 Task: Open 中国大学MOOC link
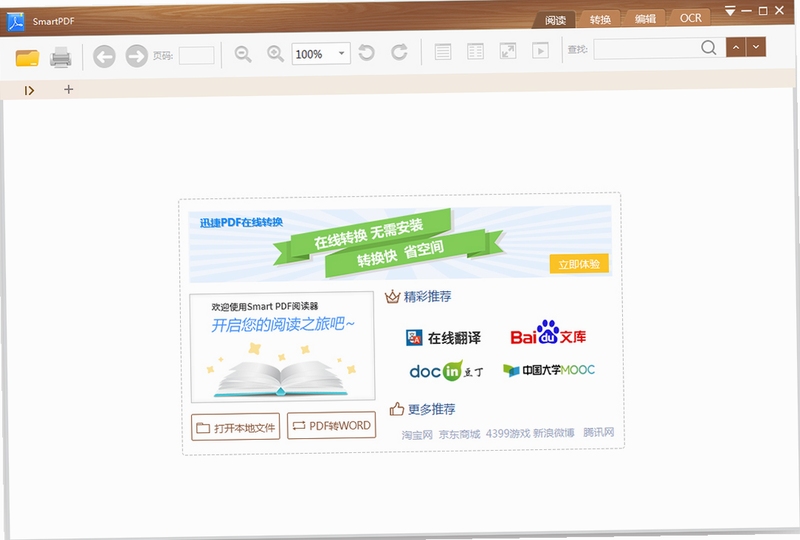pos(549,370)
